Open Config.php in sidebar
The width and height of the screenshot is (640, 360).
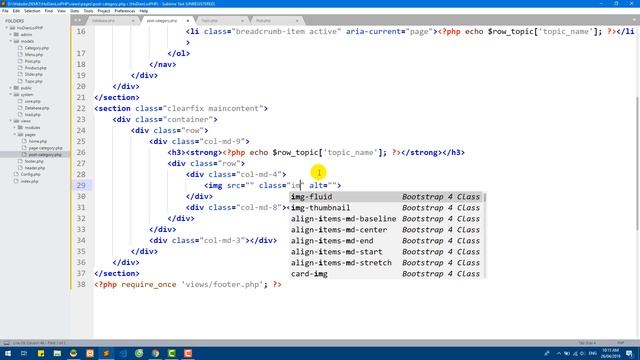[x=30, y=174]
